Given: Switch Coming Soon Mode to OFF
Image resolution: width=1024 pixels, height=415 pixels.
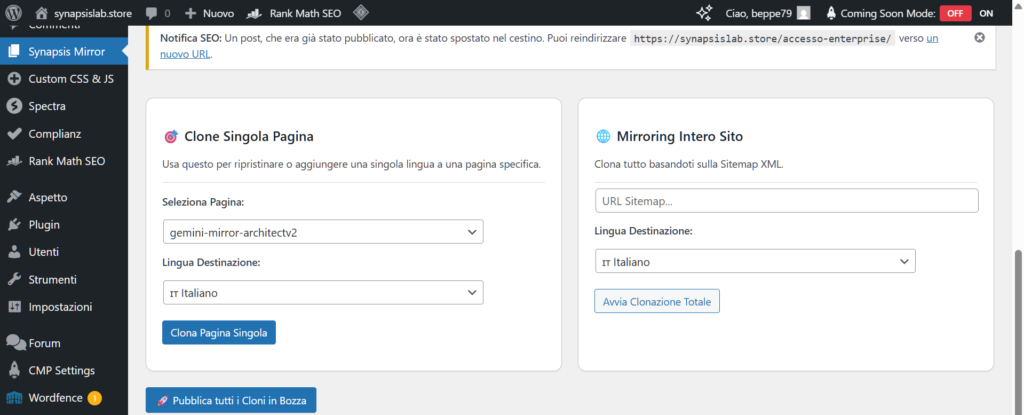Looking at the screenshot, I should (955, 13).
